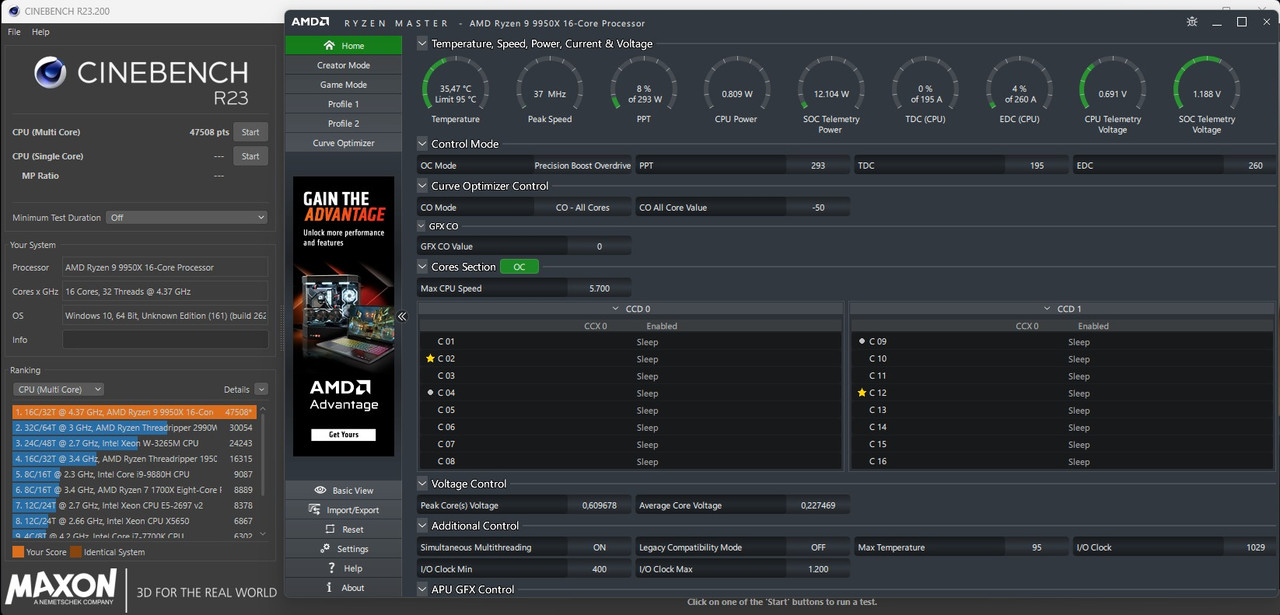This screenshot has width=1280, height=615.
Task: Switch to Game Mode profile
Action: (343, 85)
